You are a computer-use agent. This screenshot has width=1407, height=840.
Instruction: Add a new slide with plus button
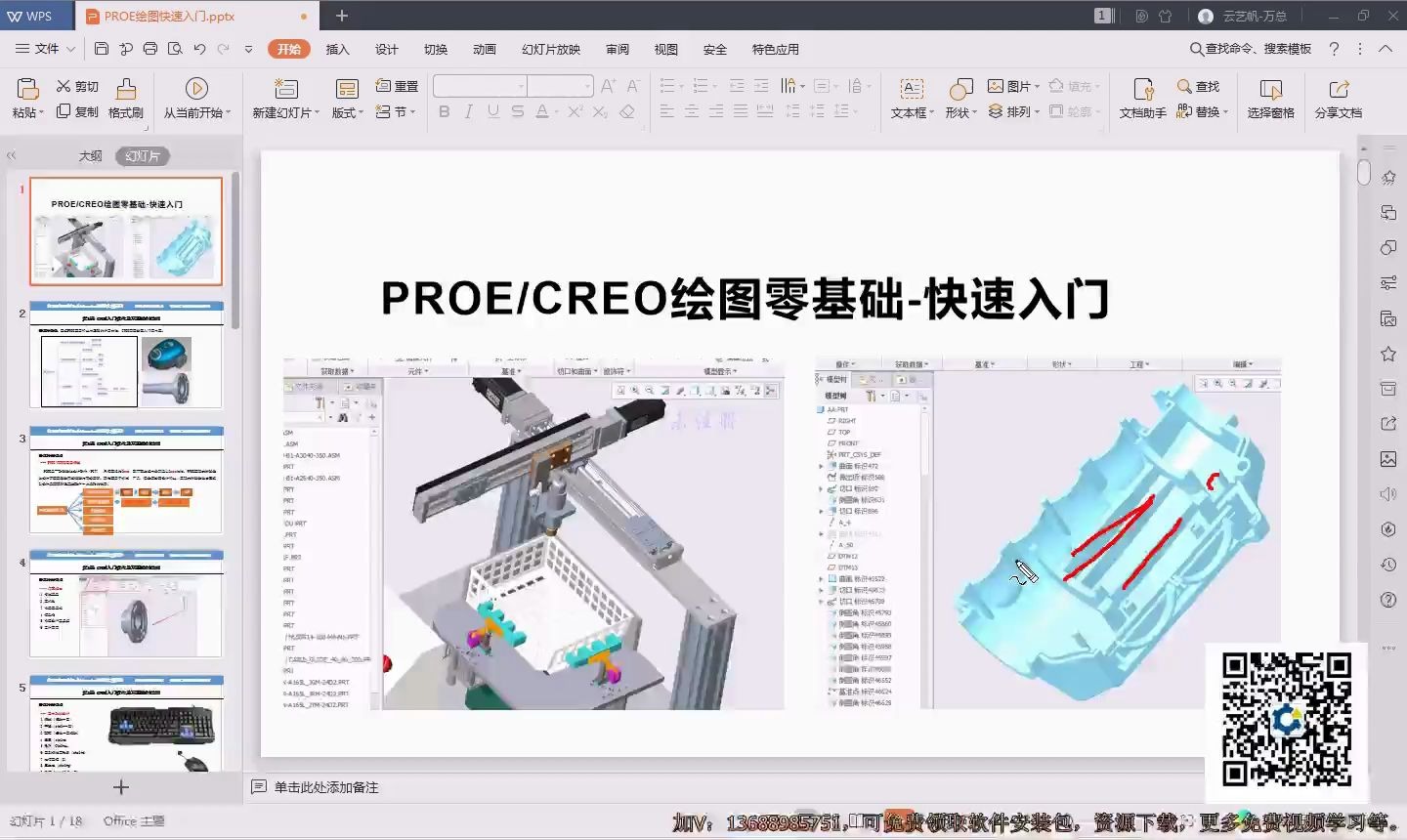click(121, 787)
